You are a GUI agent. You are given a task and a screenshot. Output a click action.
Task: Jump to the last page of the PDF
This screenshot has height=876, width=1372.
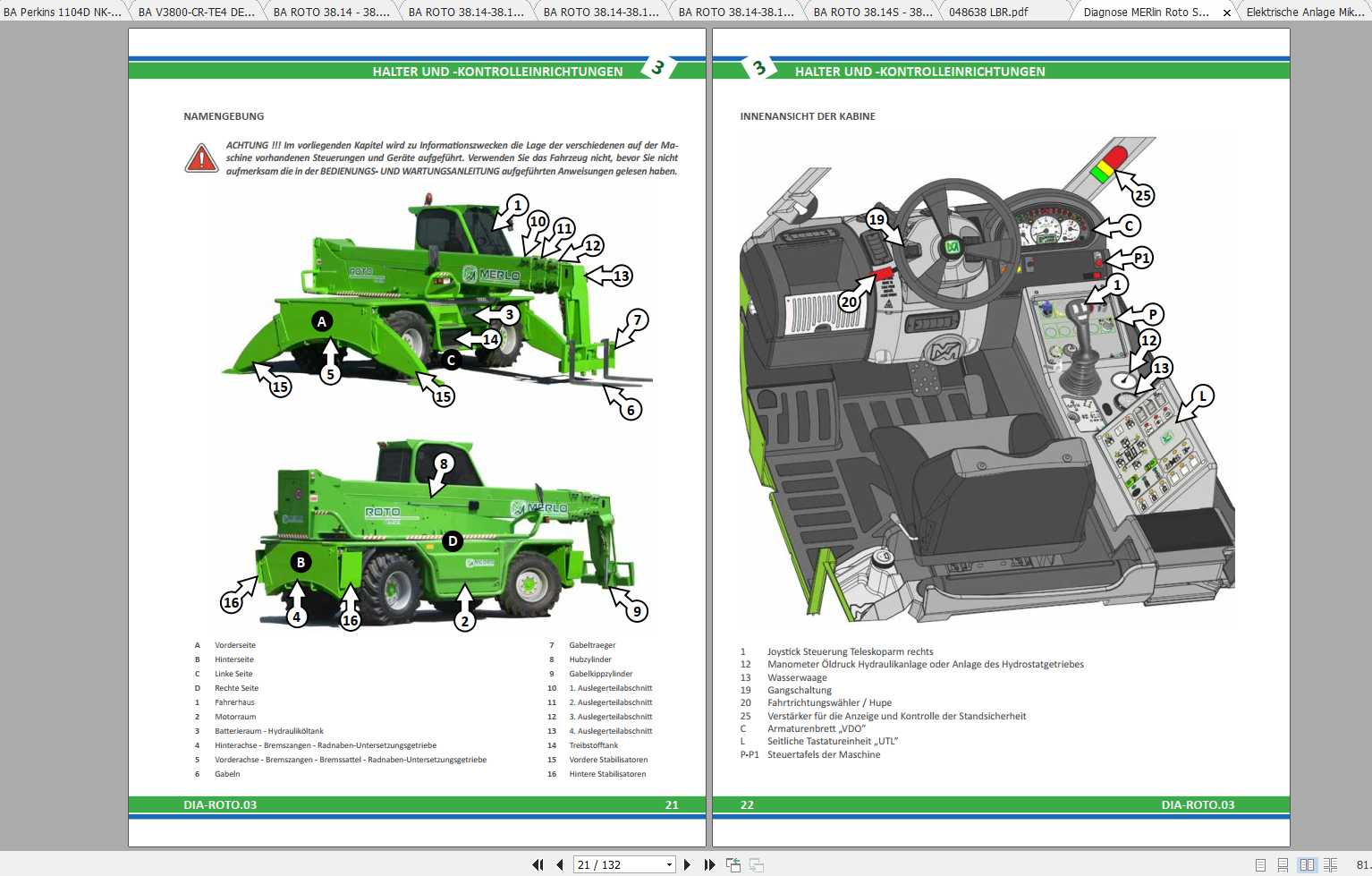tap(709, 864)
